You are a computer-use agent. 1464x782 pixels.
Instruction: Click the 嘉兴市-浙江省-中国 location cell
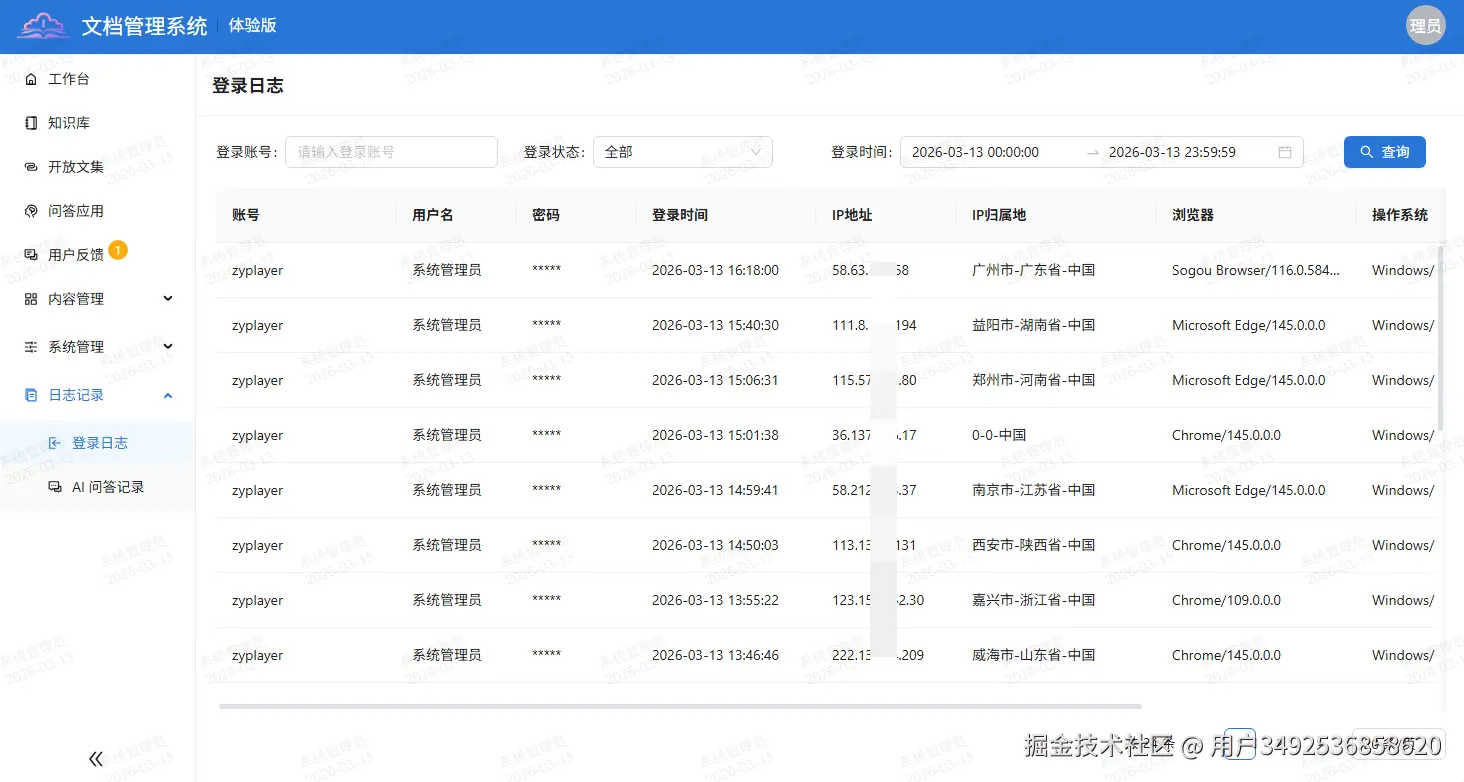[1033, 600]
